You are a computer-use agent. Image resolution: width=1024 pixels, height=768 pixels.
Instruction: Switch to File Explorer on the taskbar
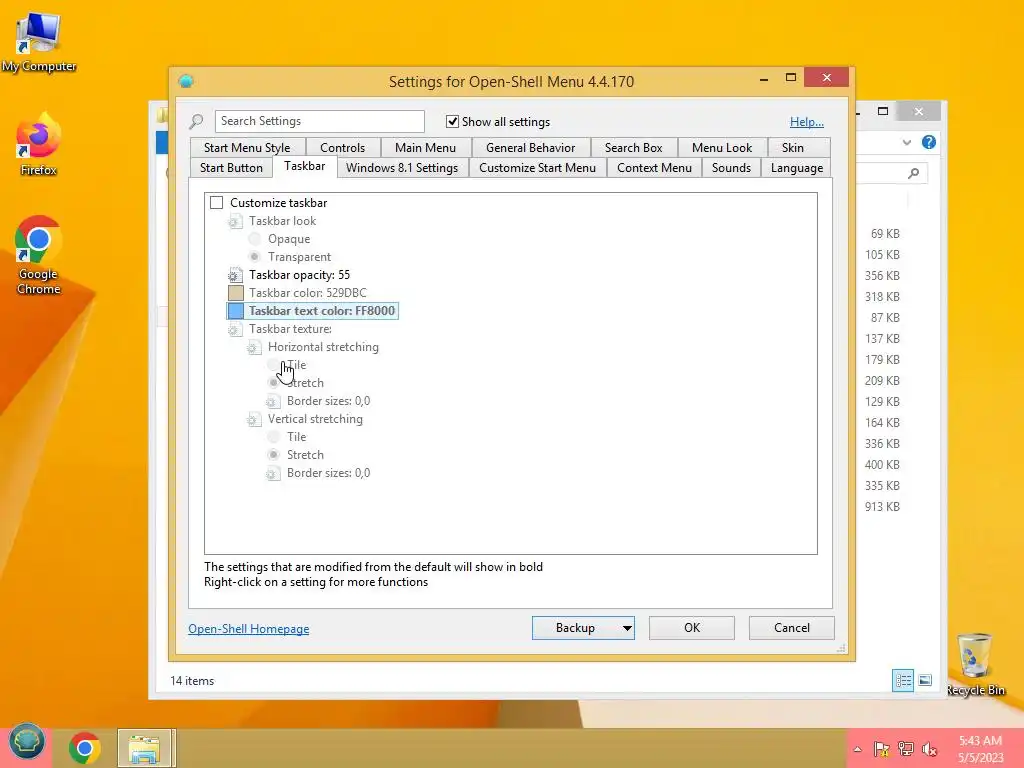pos(146,748)
